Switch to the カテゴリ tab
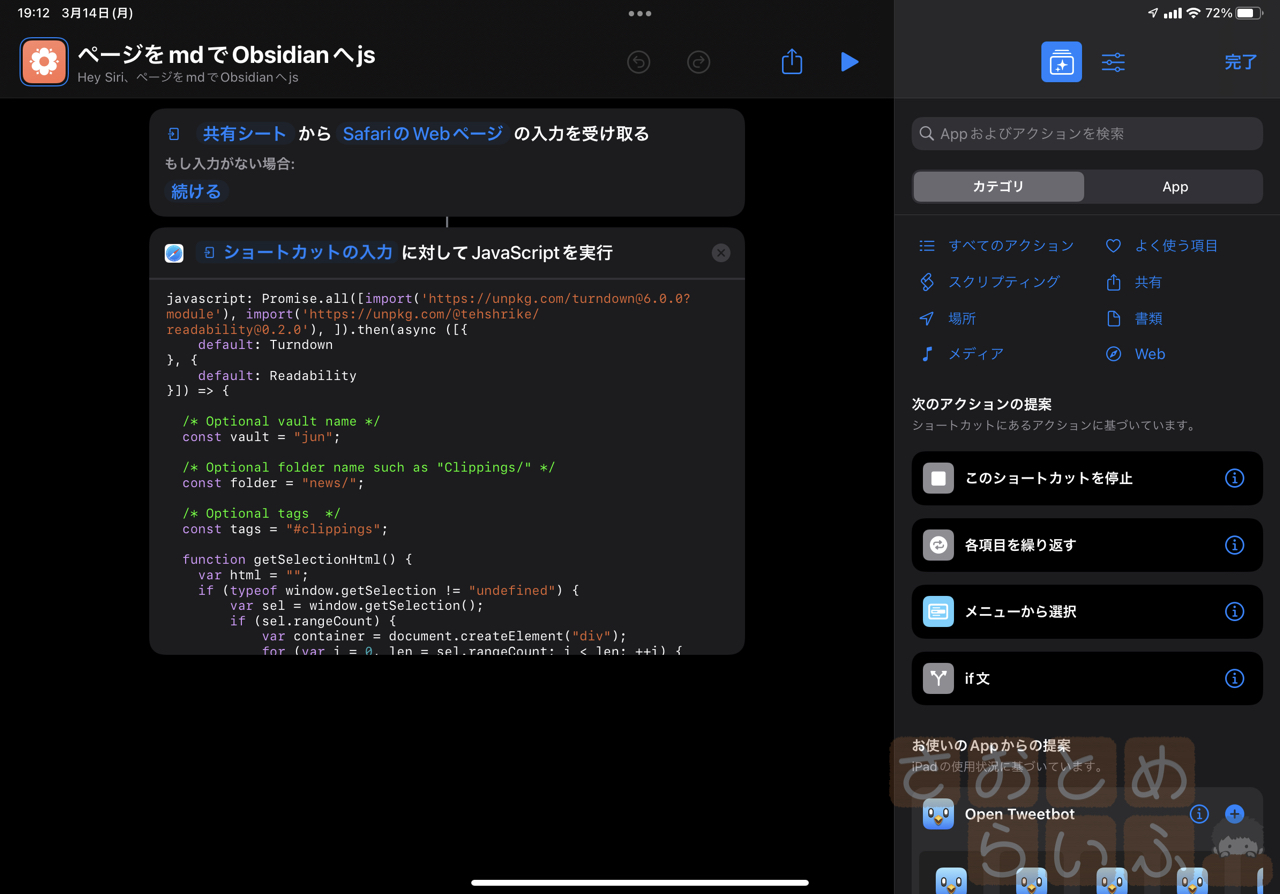 tap(998, 187)
